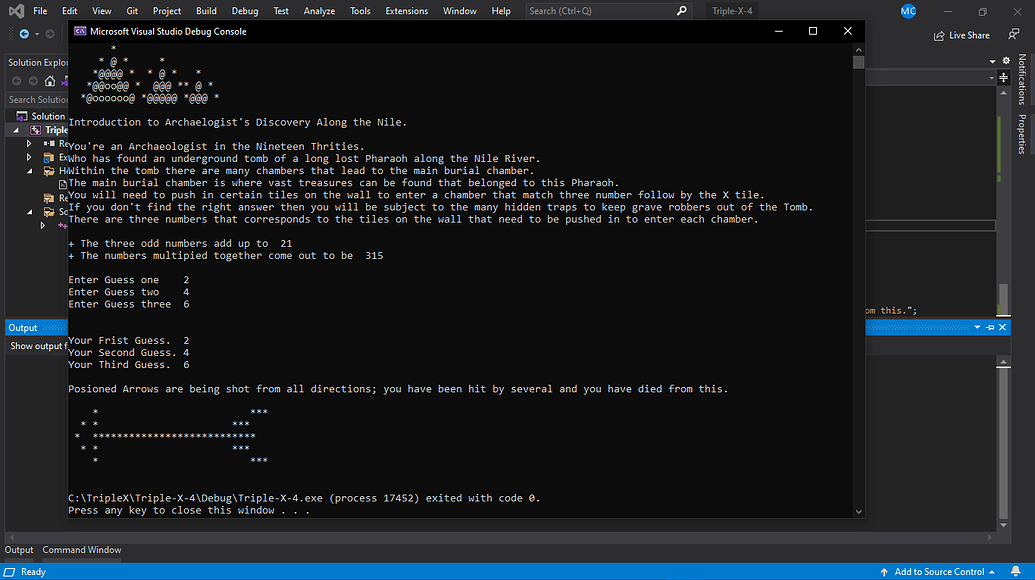Click the console icon in the Debug Console title bar
The image size is (1035, 580).
coord(80,31)
